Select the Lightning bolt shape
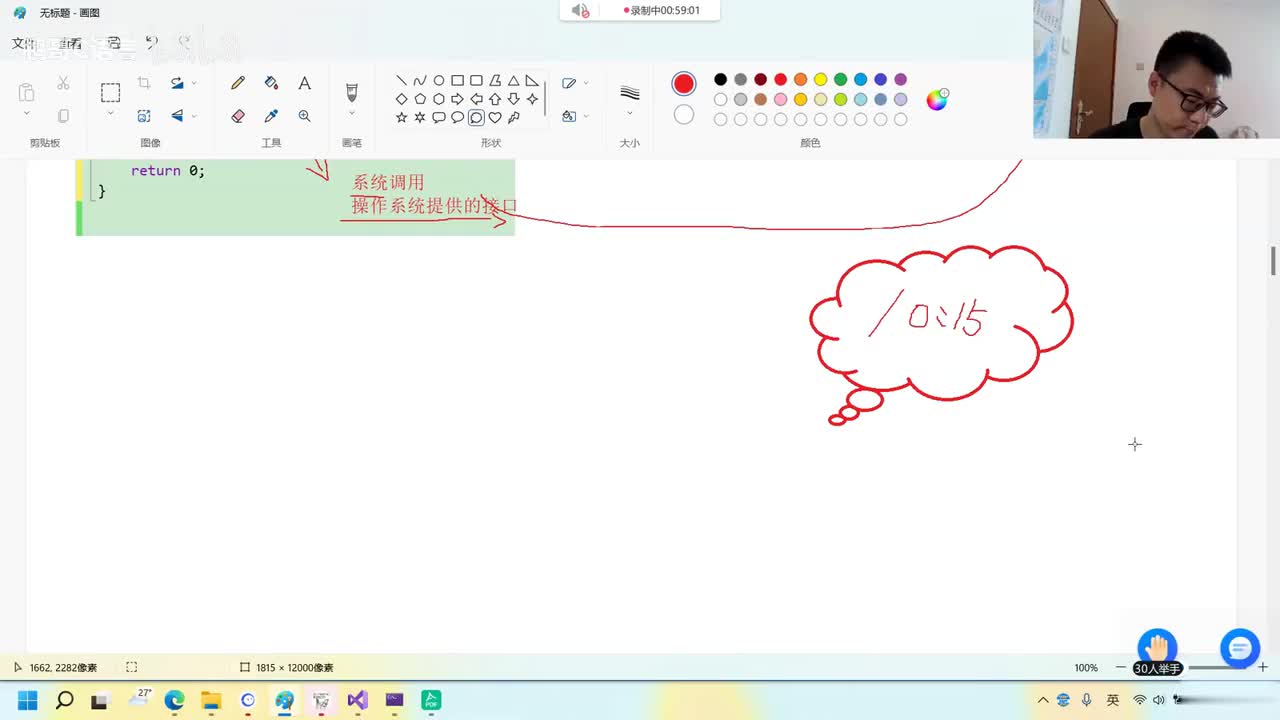The width and height of the screenshot is (1280, 720). pyautogui.click(x=513, y=117)
